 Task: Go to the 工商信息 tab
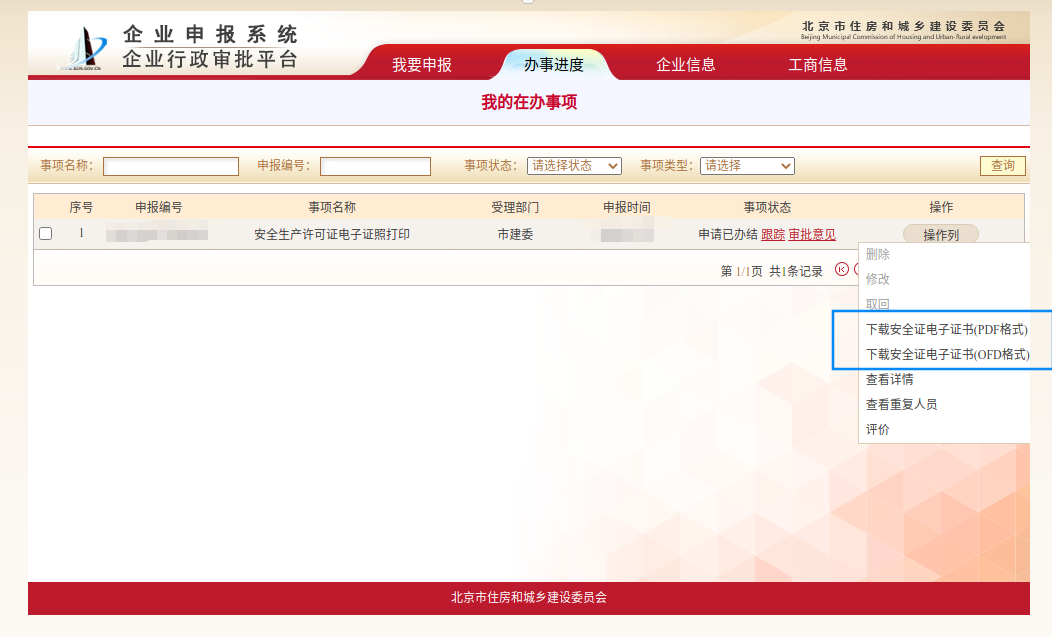click(818, 65)
